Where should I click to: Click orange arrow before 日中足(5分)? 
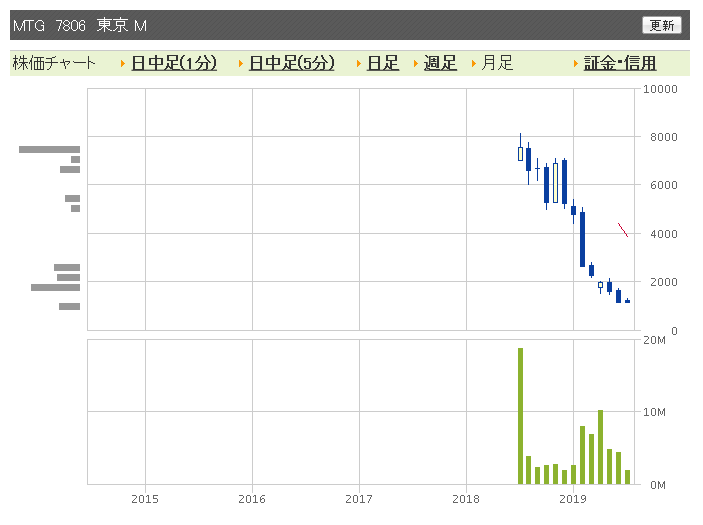pos(241,64)
